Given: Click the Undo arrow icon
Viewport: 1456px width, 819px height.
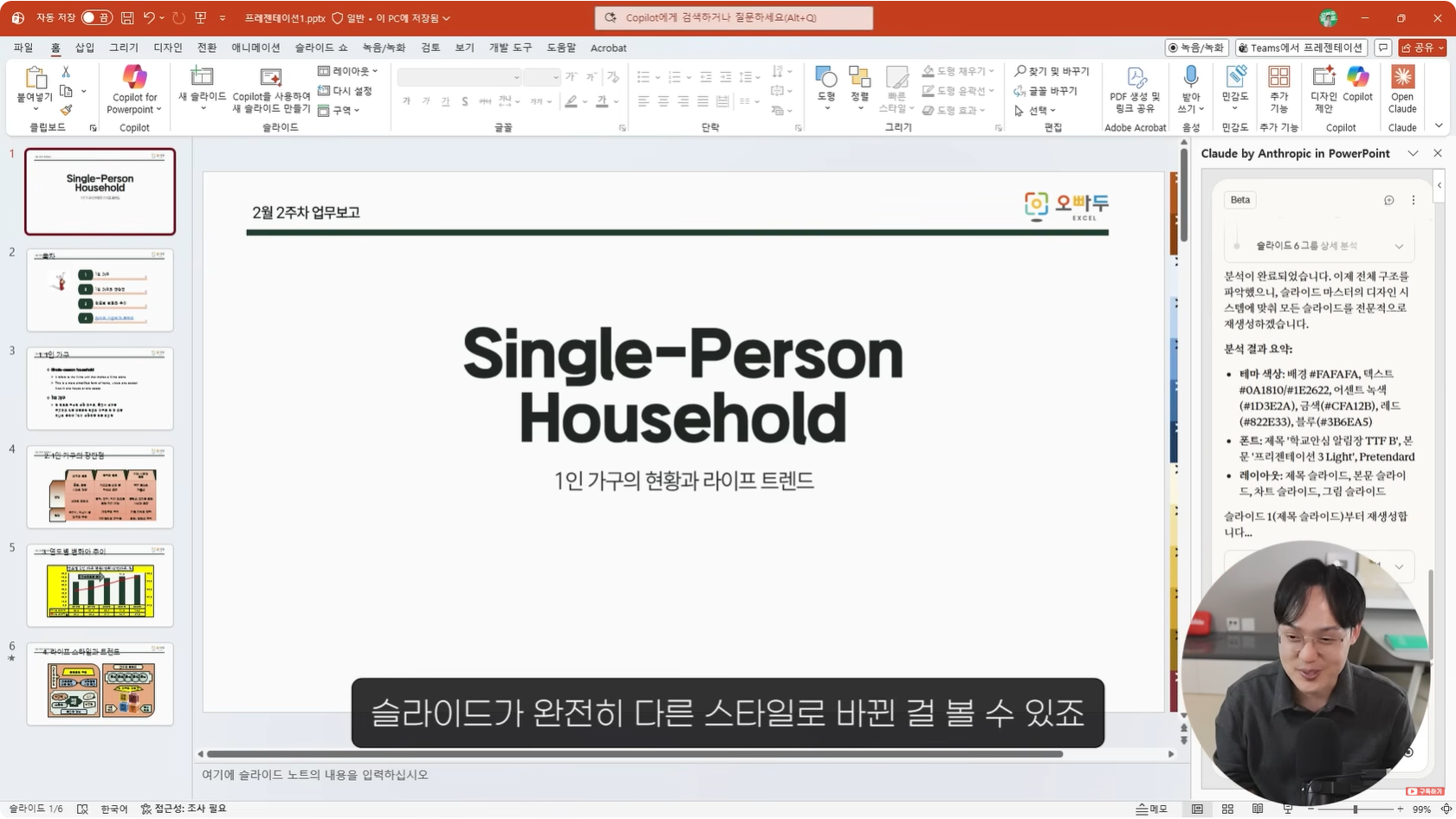Looking at the screenshot, I should pos(150,17).
